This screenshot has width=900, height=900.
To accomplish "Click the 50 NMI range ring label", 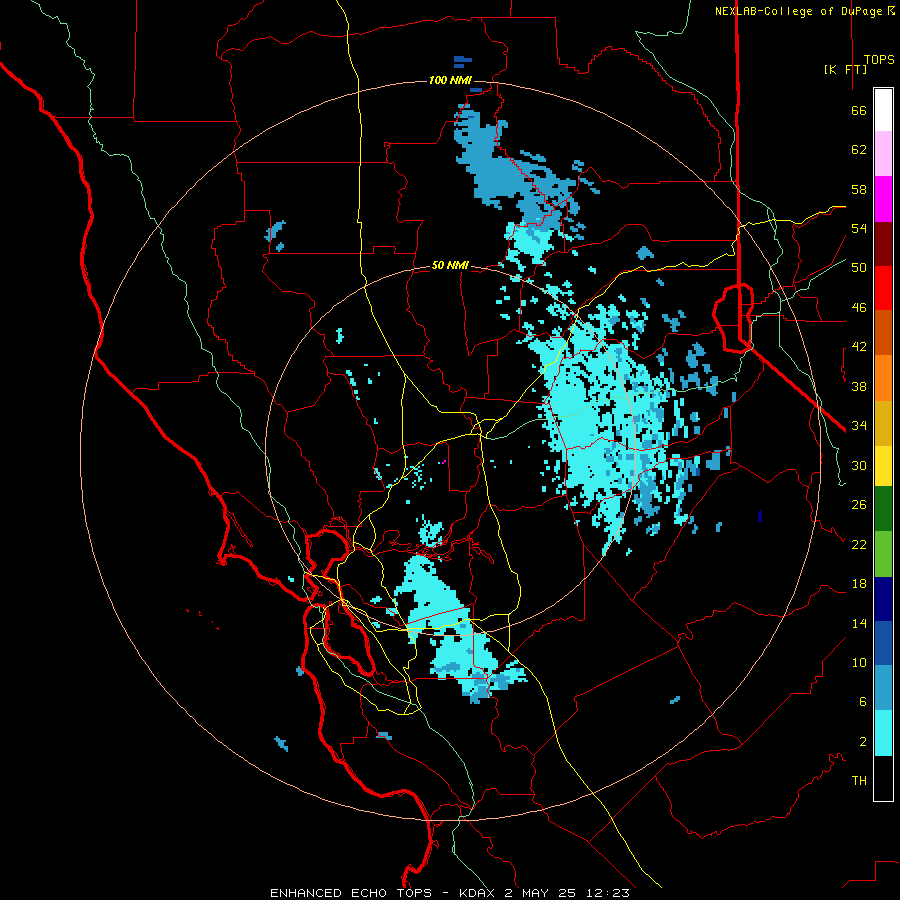I will click(x=450, y=265).
